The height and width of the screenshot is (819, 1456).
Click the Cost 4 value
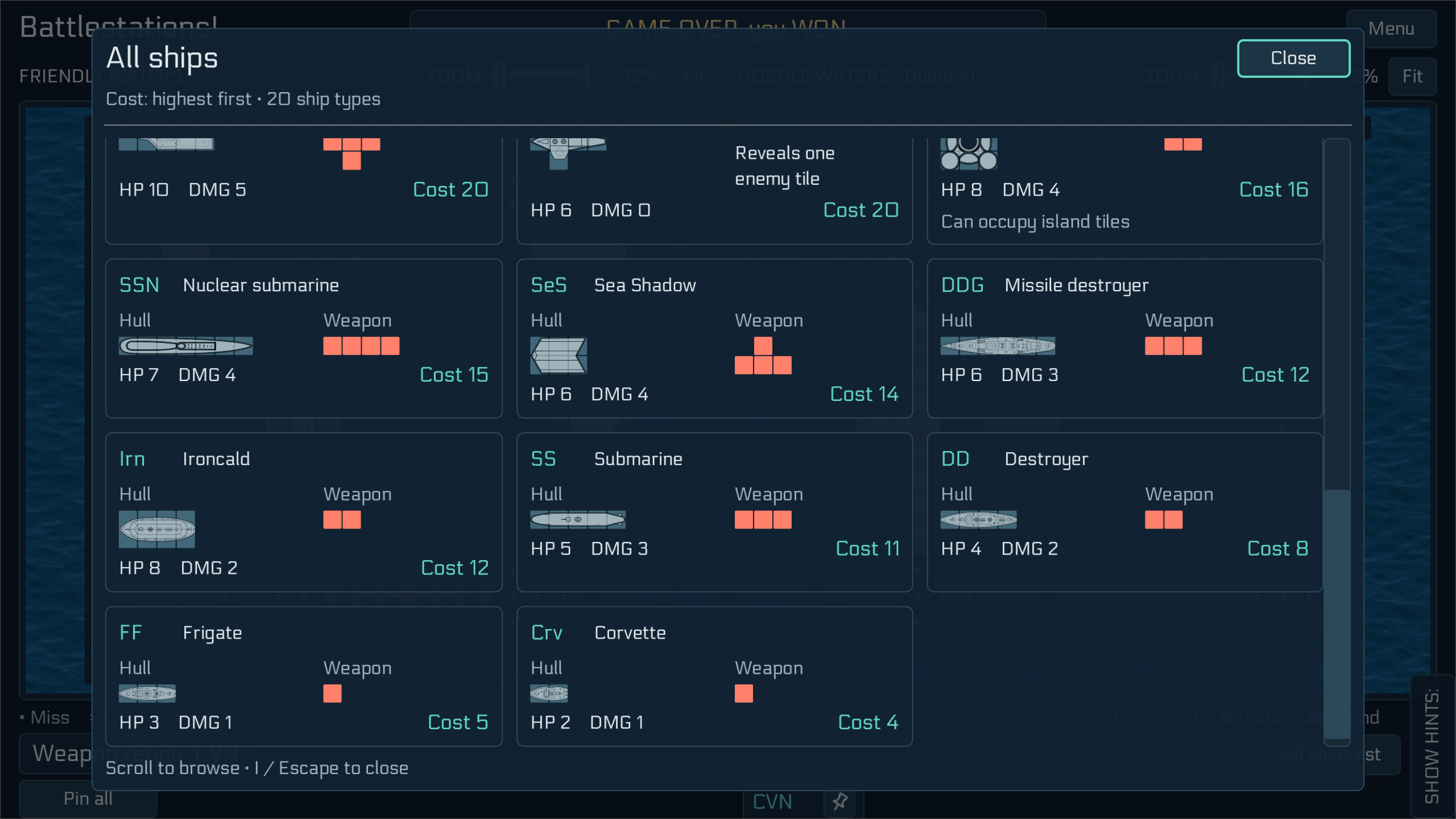tap(868, 722)
